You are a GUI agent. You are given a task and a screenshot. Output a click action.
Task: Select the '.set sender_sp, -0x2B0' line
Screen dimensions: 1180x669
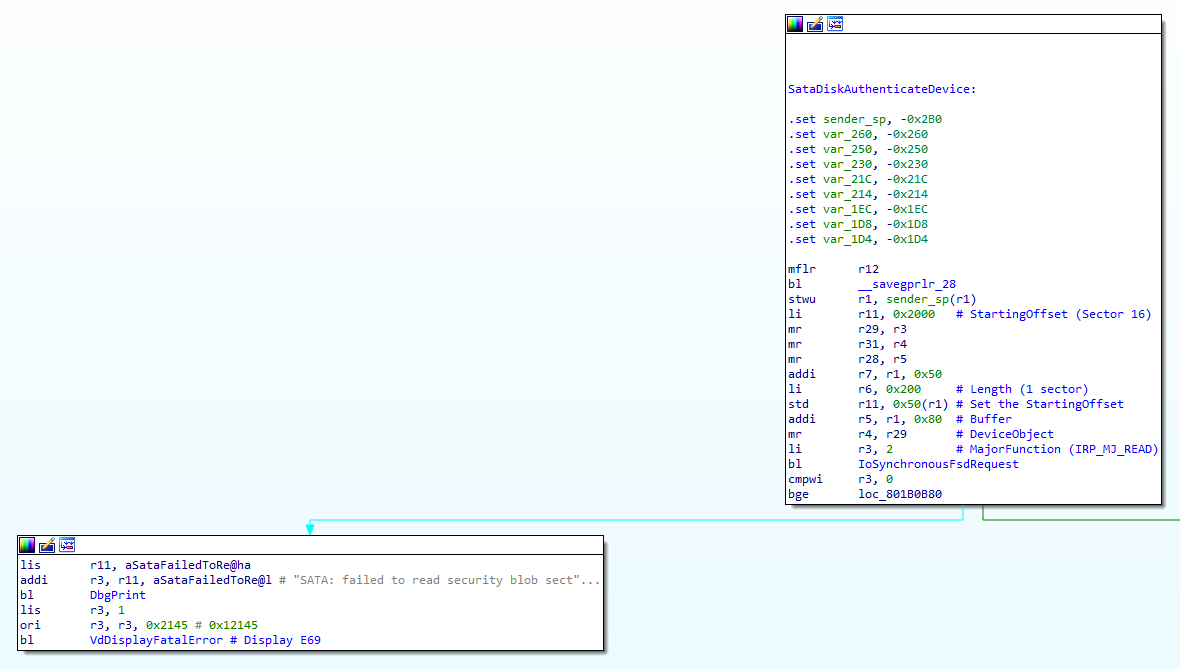(865, 119)
